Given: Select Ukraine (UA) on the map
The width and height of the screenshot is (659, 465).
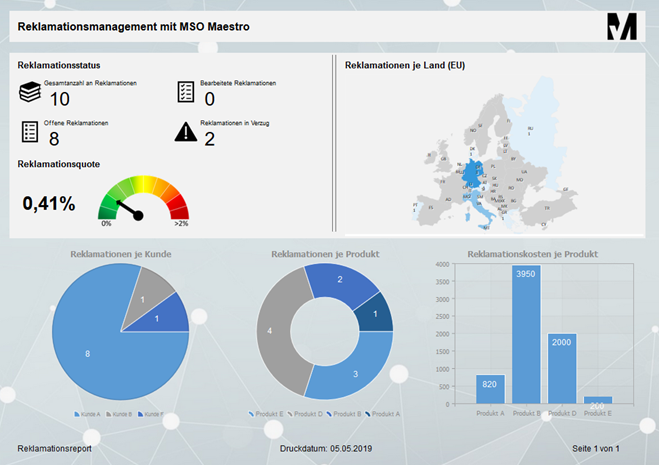Looking at the screenshot, I should [525, 172].
